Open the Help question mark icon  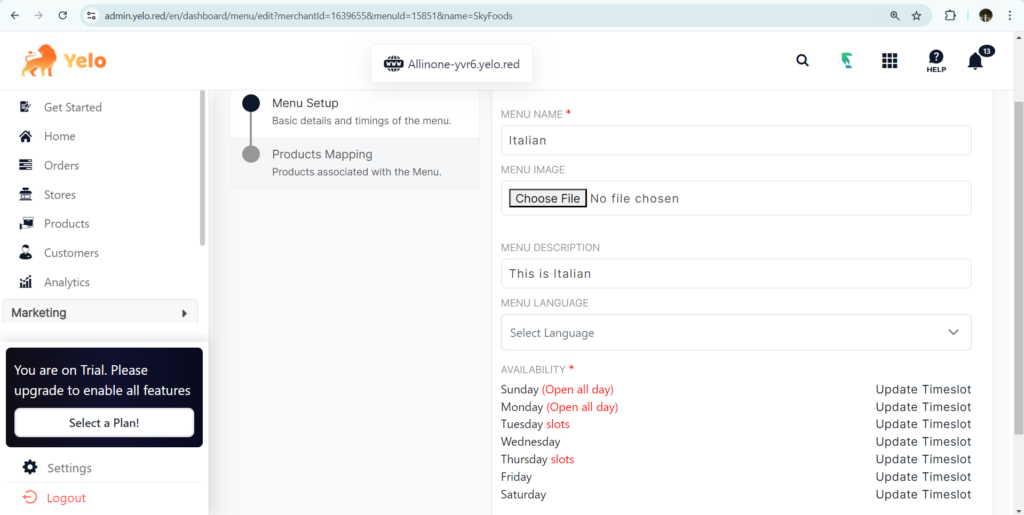pyautogui.click(x=936, y=61)
